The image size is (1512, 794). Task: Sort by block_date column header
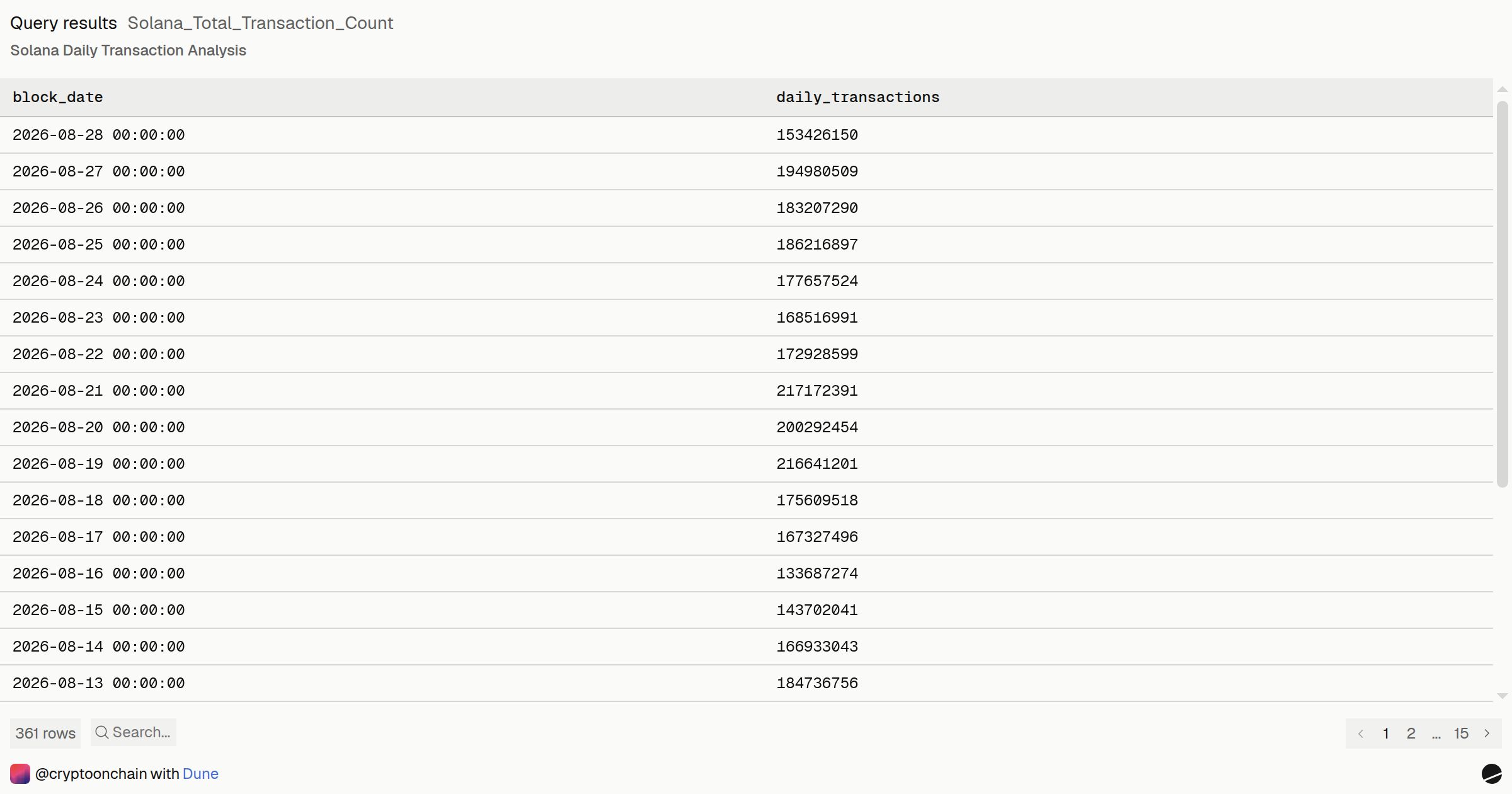tap(57, 97)
